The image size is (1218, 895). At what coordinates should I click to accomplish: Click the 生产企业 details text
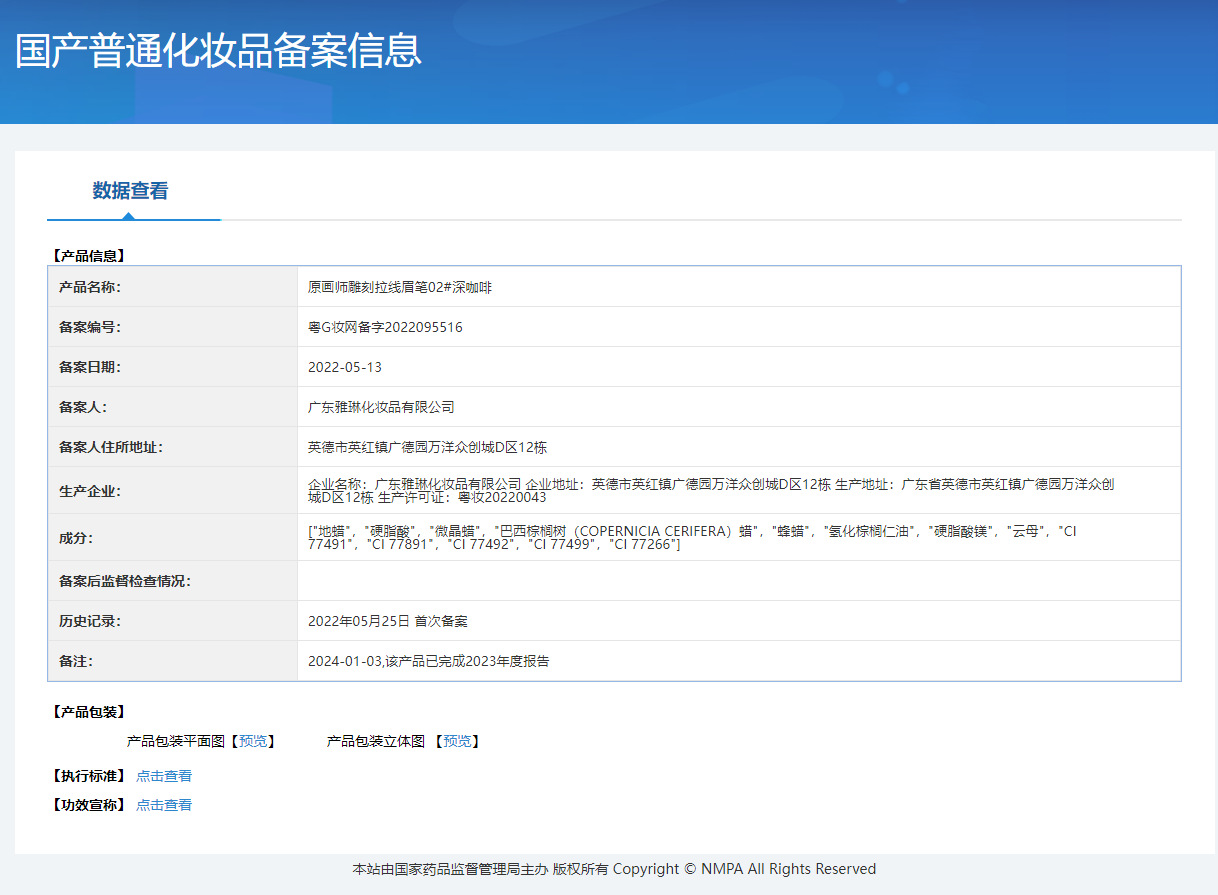coord(710,490)
